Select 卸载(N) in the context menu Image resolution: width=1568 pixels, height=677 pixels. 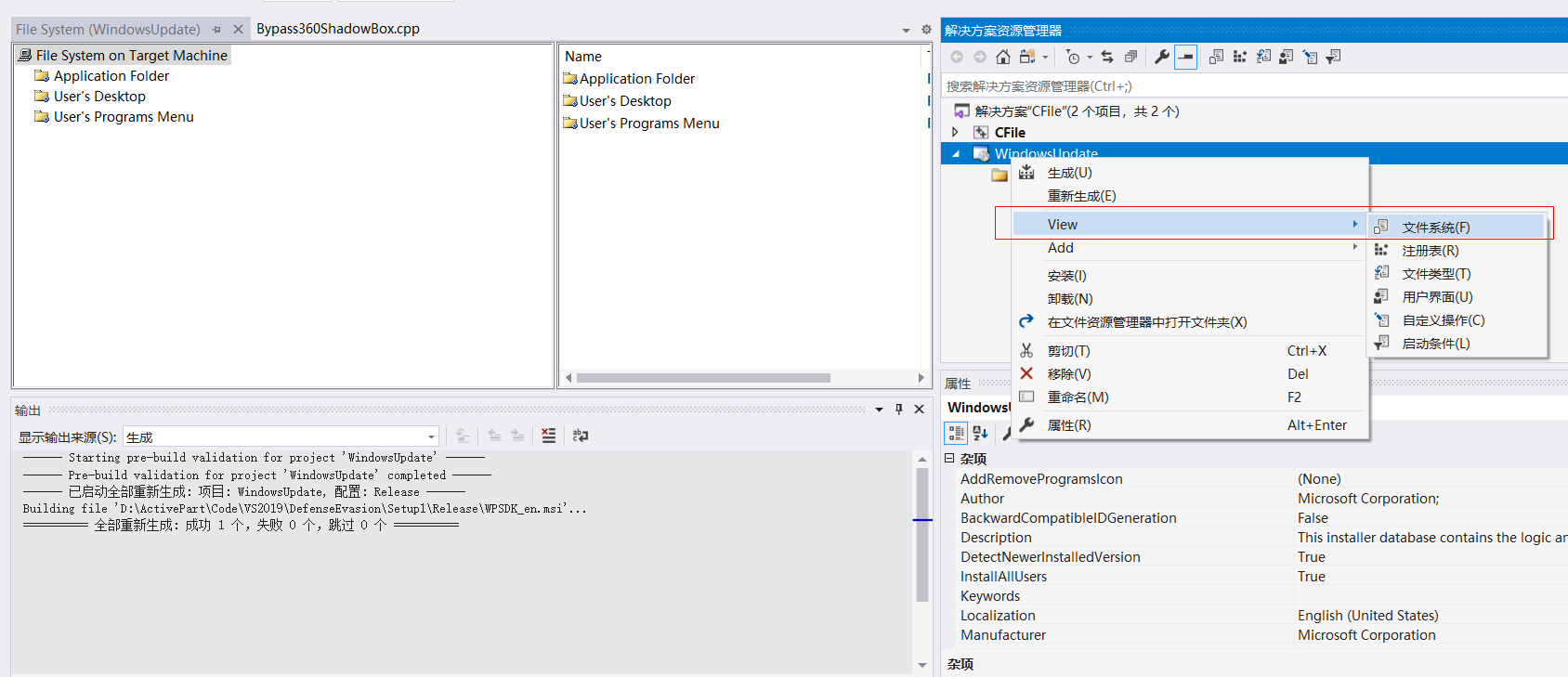click(1189, 299)
